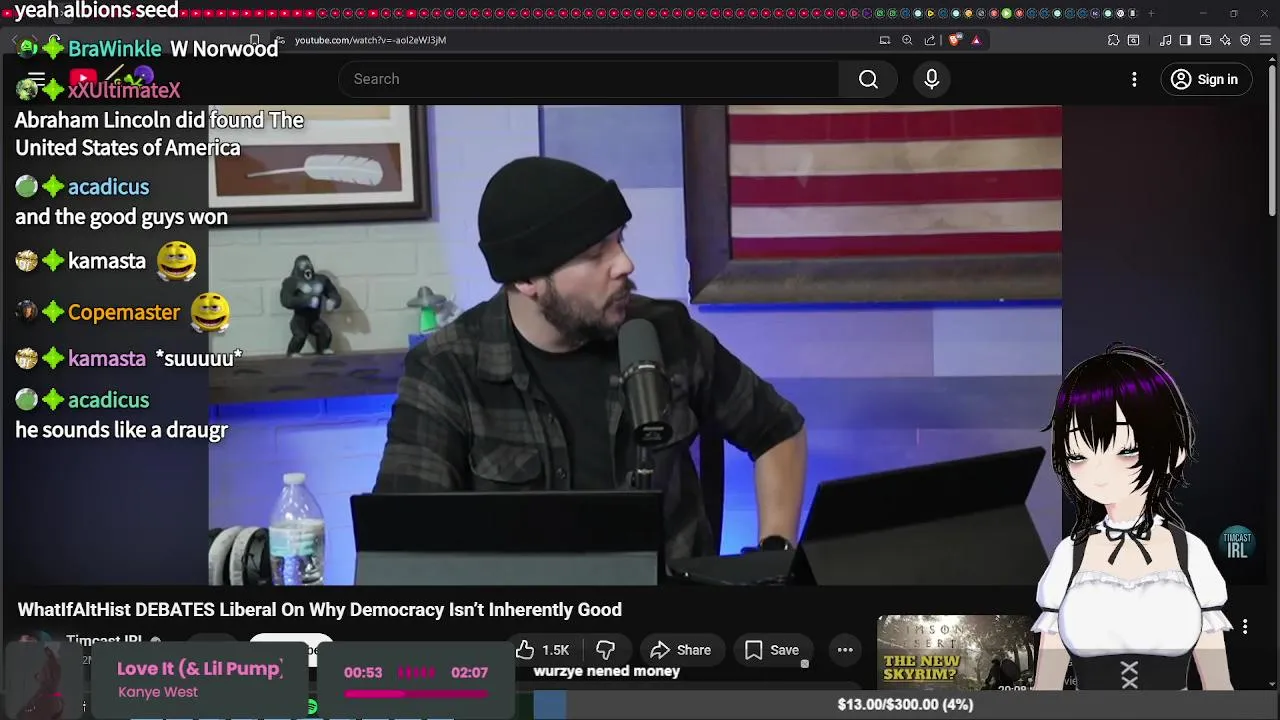Screen dimensions: 1280x720
Task: Click the main video player area
Action: (x=635, y=345)
